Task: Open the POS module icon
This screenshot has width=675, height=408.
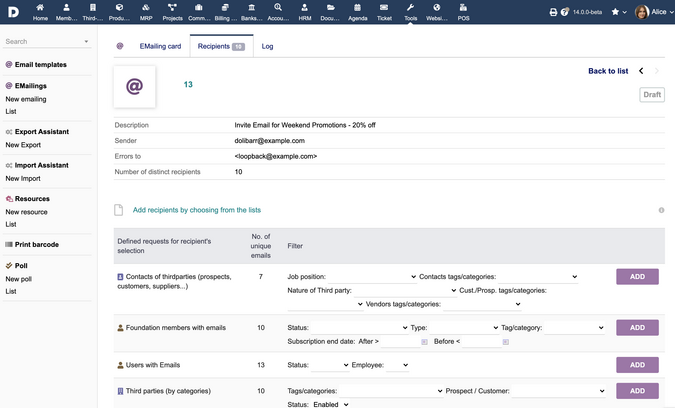Action: (x=463, y=7)
